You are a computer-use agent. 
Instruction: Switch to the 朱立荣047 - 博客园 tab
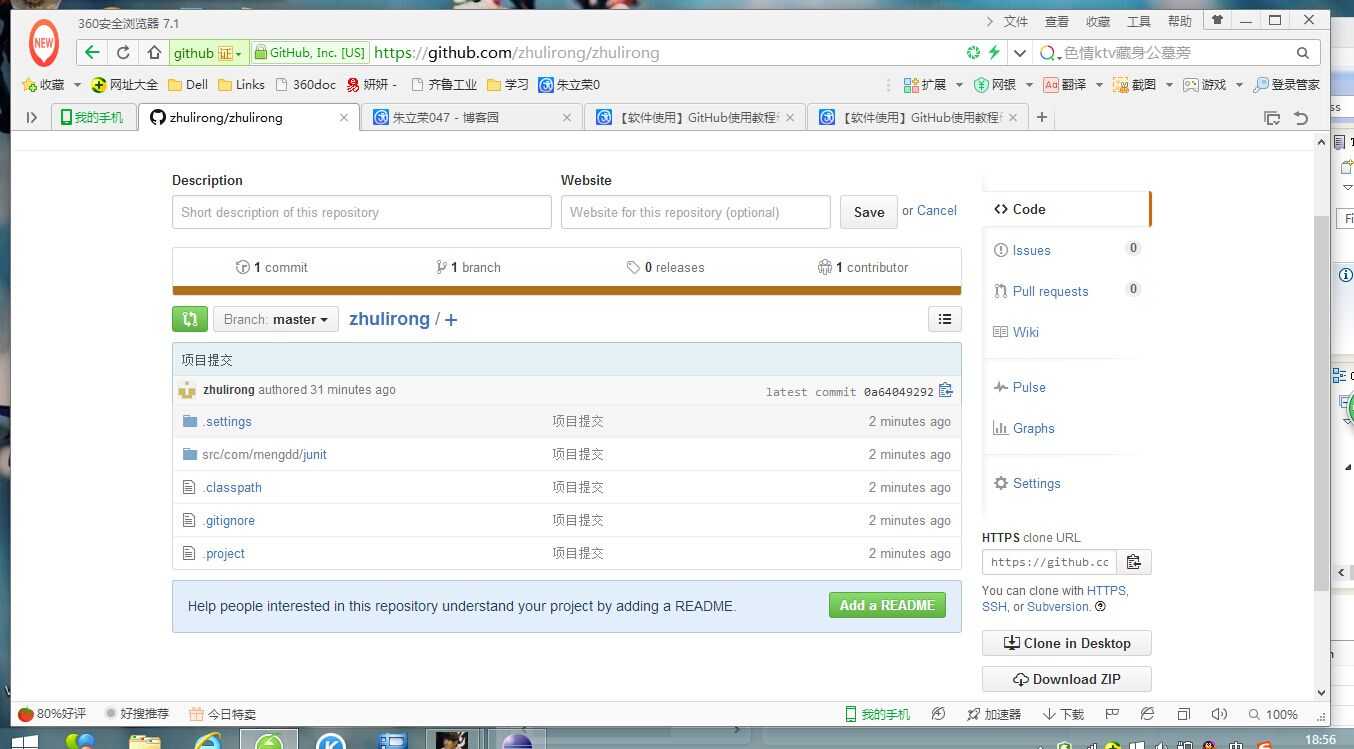tap(470, 117)
